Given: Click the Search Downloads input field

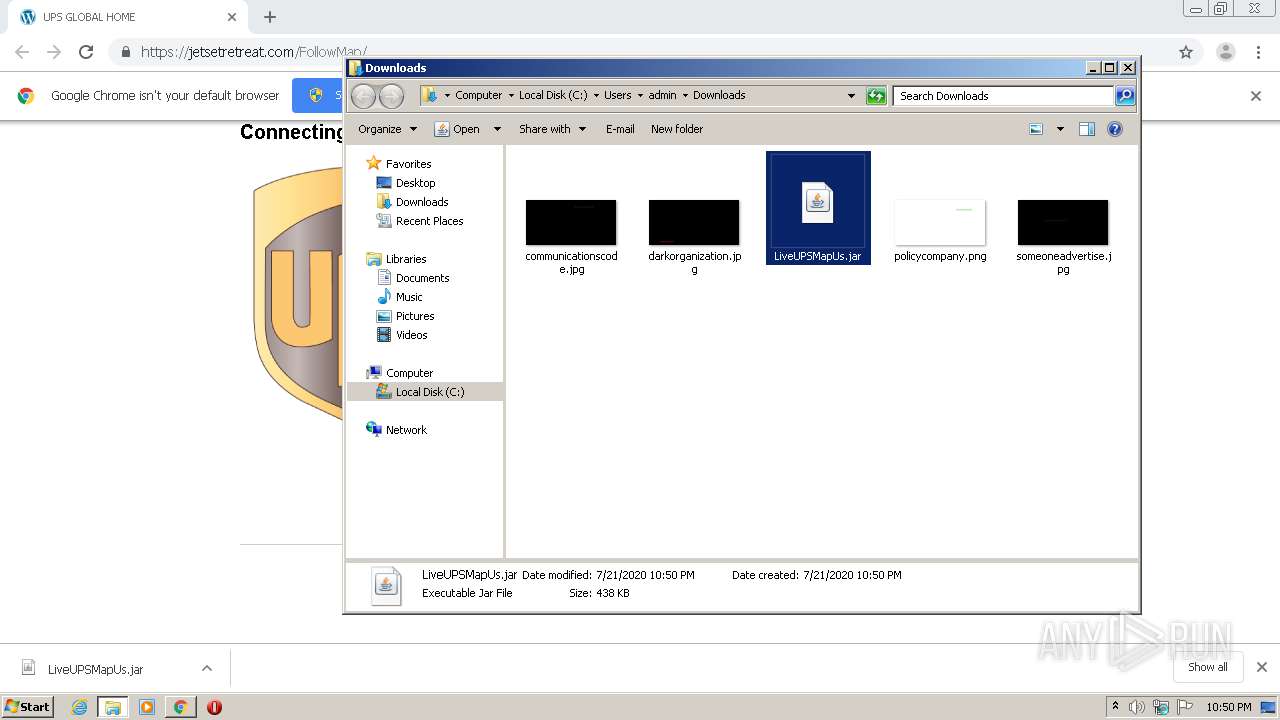Looking at the screenshot, I should coord(1003,96).
